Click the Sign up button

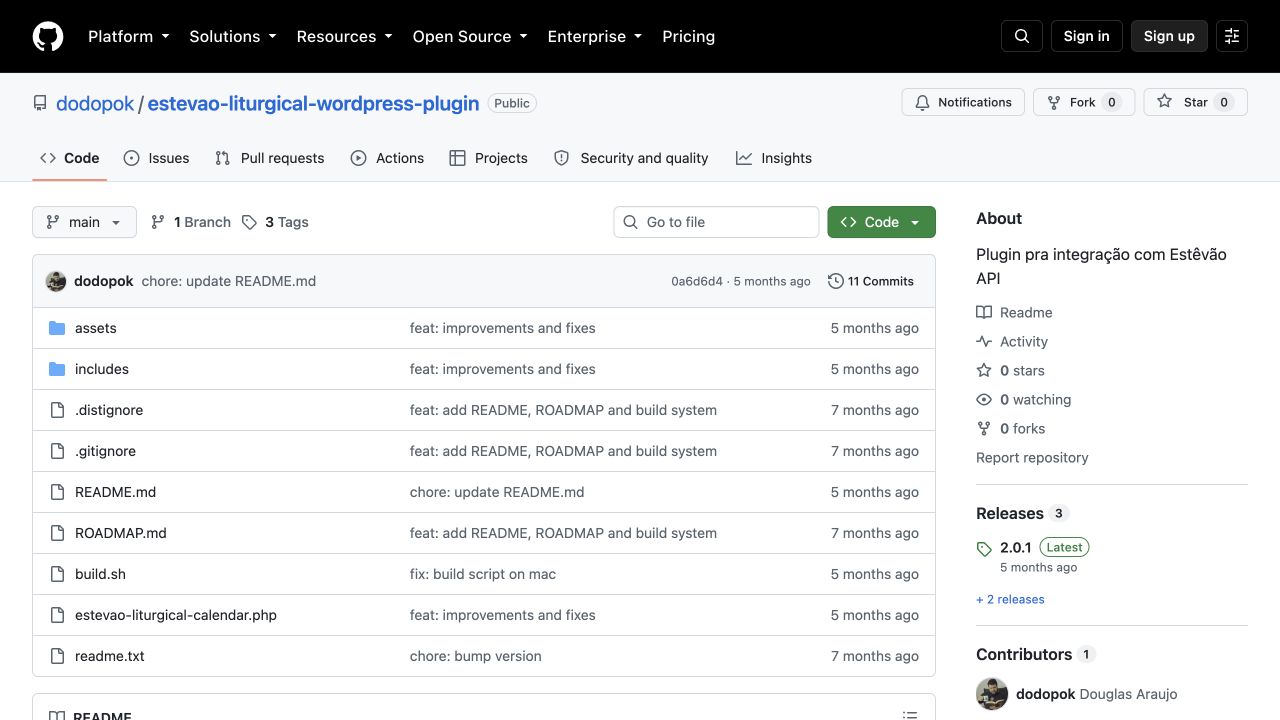point(1169,36)
